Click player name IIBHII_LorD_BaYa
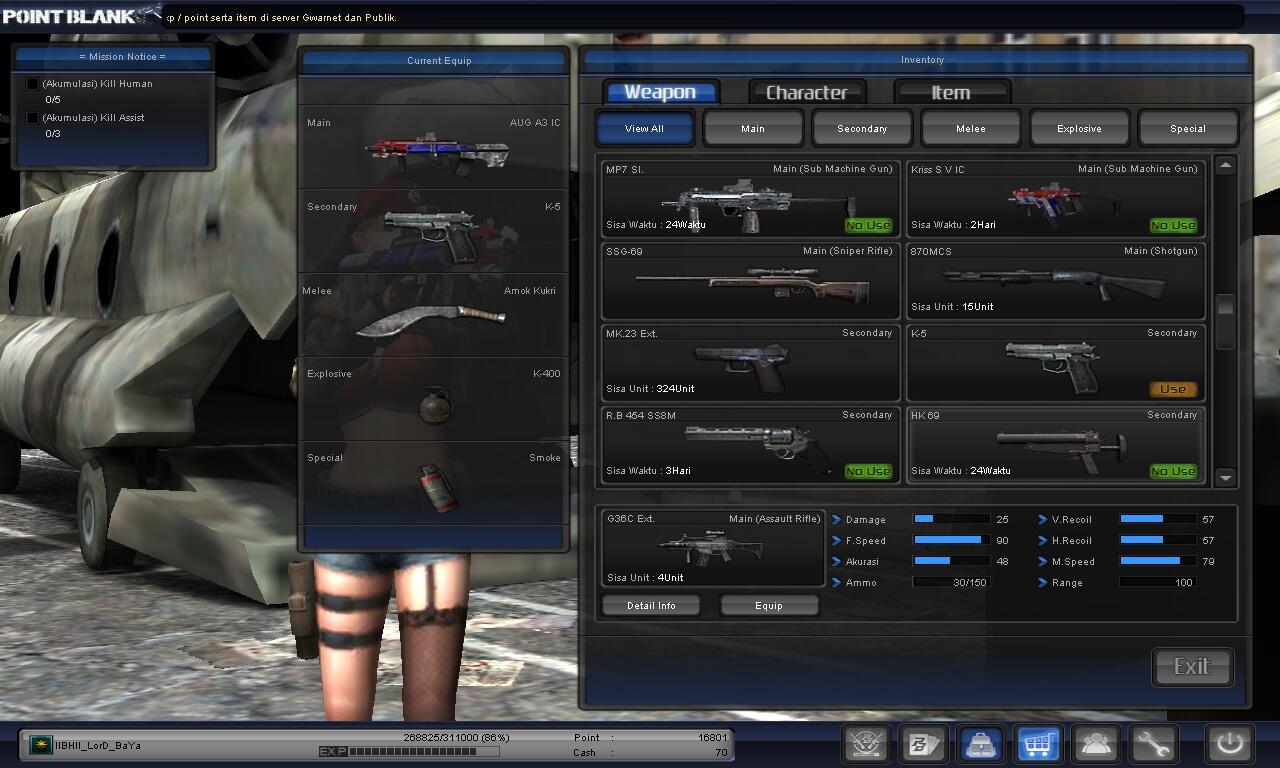This screenshot has height=768, width=1280. tap(98, 745)
